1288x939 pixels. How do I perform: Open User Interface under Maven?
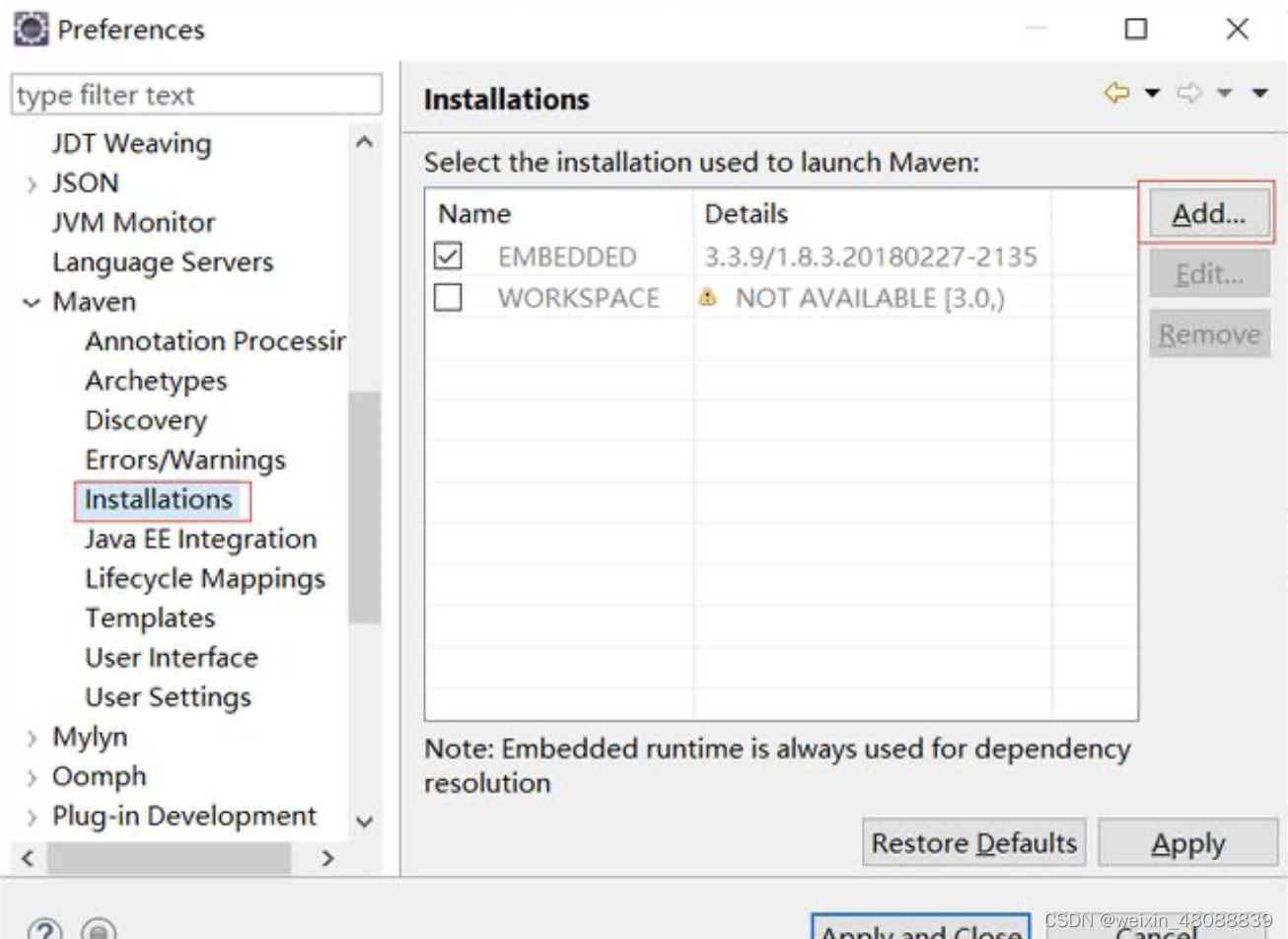click(172, 657)
